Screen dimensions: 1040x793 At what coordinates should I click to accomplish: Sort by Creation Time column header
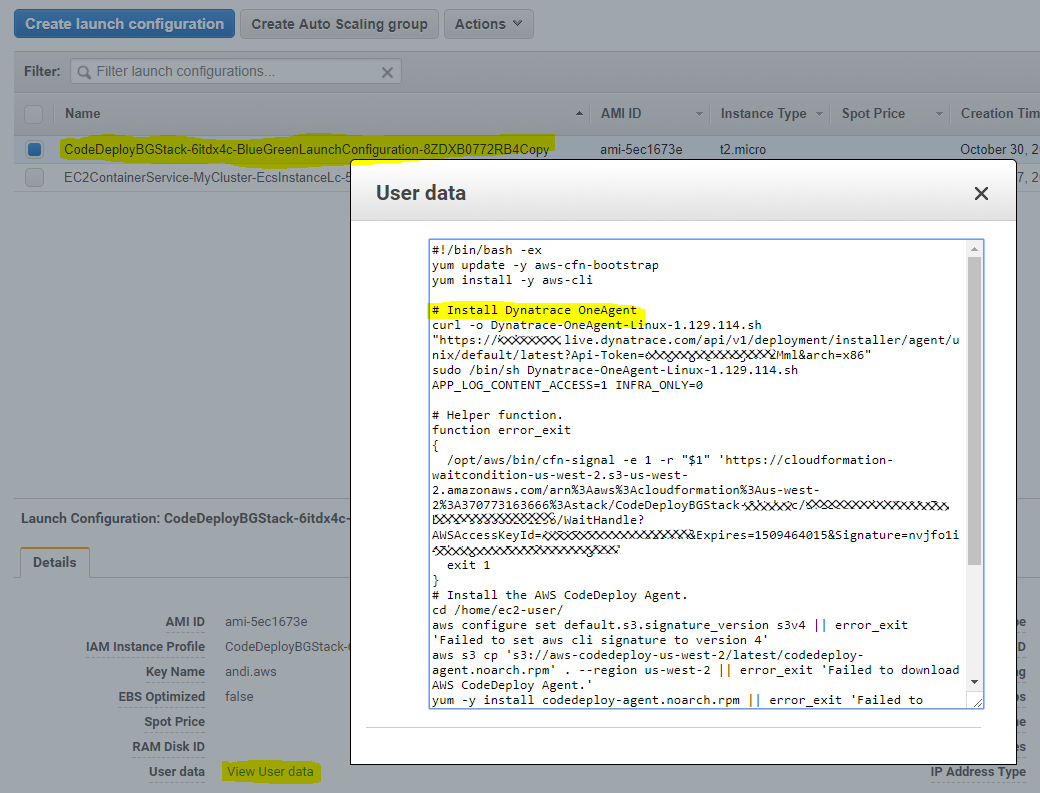(1000, 113)
